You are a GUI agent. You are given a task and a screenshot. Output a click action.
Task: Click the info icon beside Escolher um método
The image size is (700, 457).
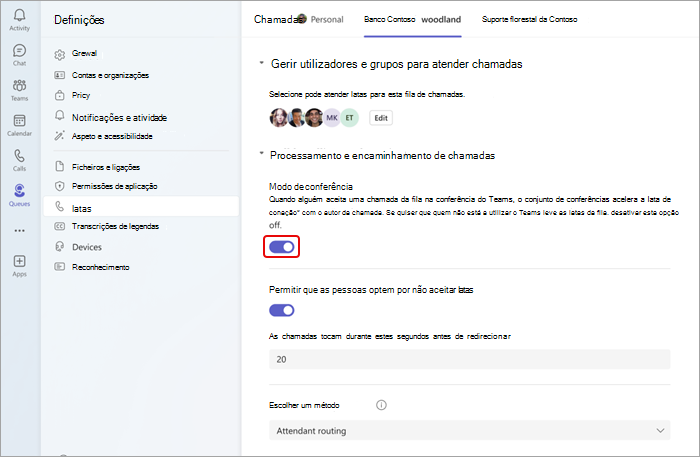pos(381,405)
